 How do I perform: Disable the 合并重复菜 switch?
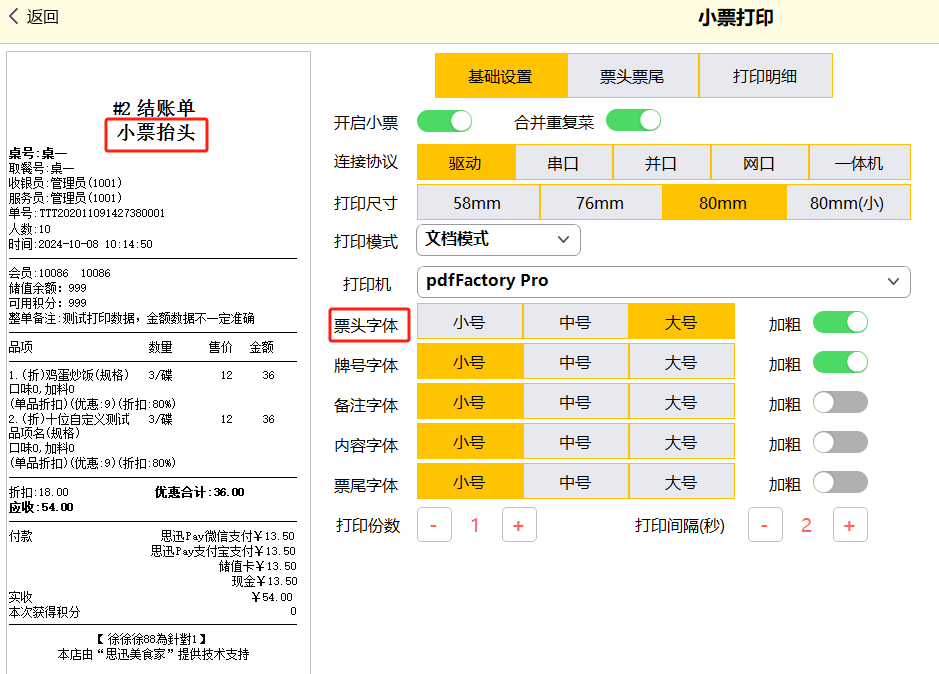pos(633,121)
